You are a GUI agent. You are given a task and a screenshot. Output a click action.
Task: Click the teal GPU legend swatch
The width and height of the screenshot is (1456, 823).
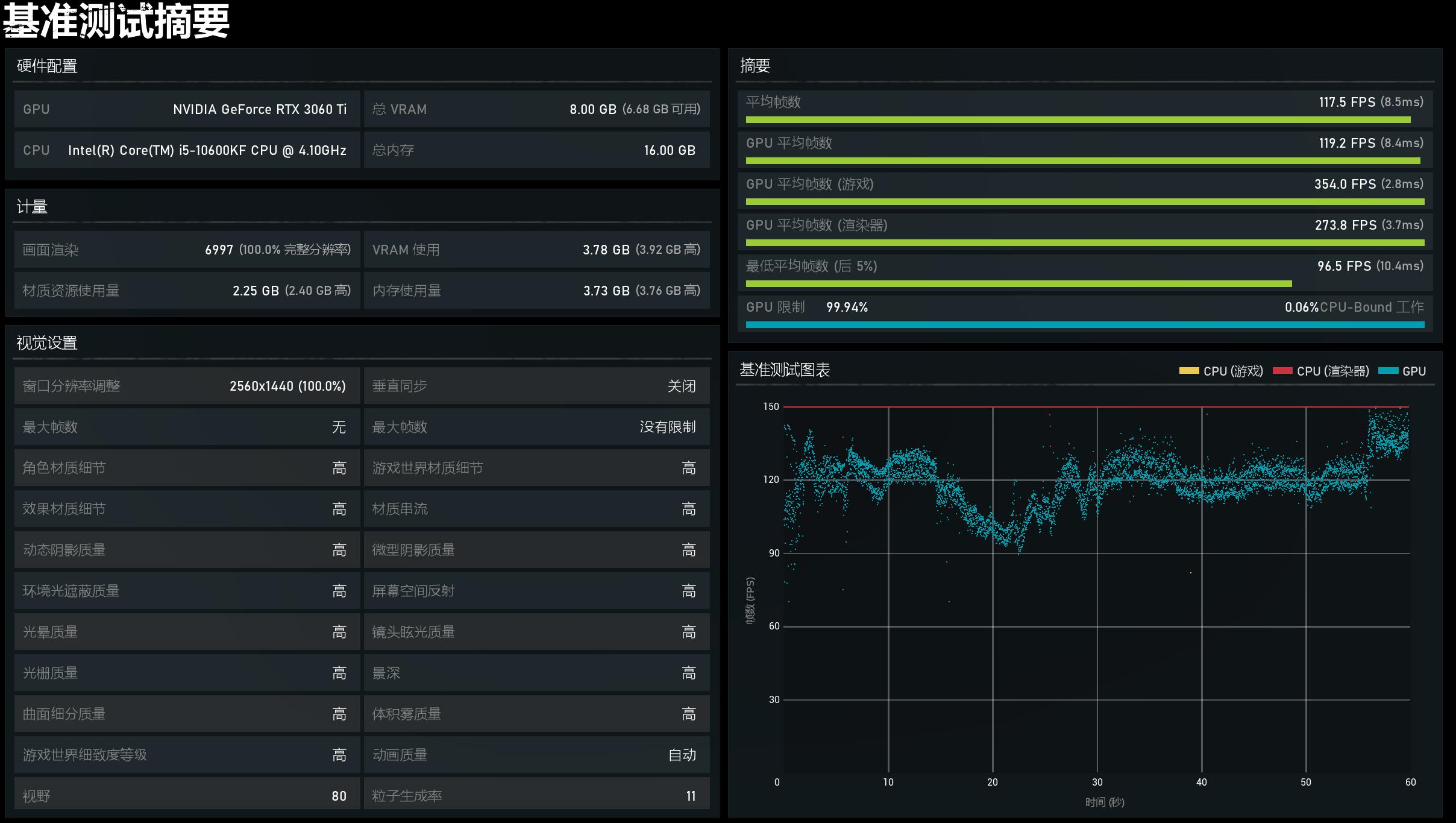(x=1388, y=371)
